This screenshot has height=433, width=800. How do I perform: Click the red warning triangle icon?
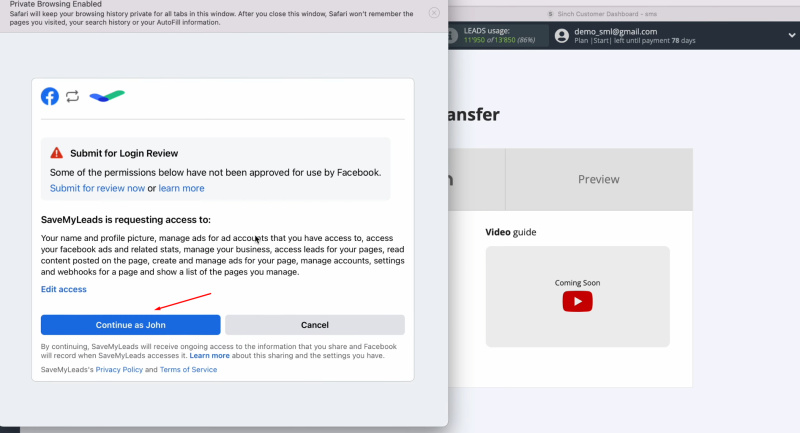point(57,153)
